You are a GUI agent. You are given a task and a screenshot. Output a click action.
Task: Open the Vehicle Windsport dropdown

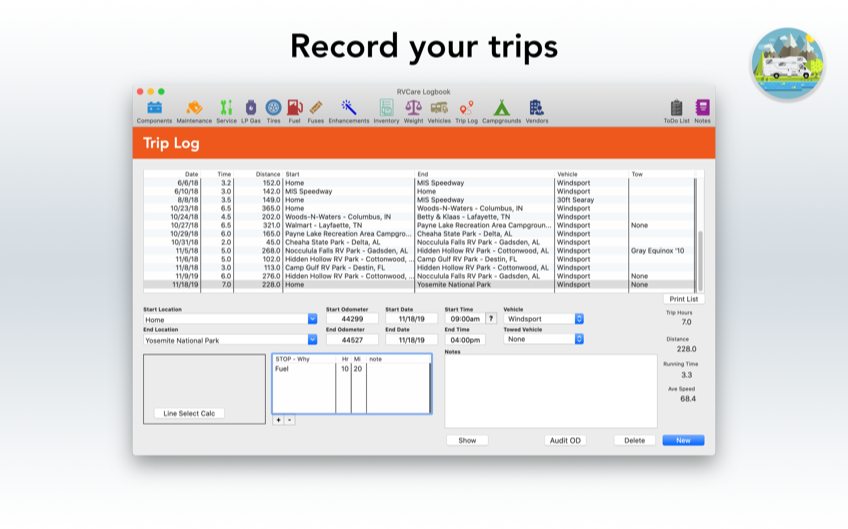[x=579, y=319]
